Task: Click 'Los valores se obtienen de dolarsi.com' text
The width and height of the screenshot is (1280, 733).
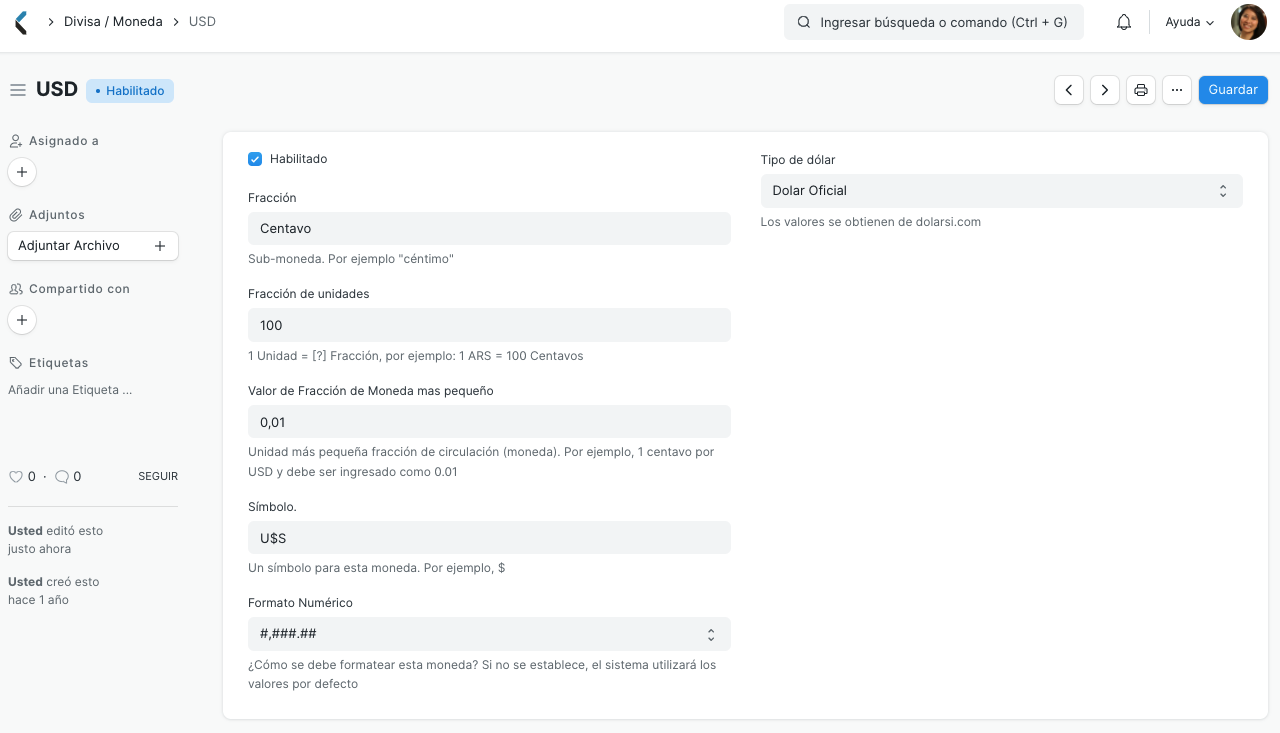Action: [x=870, y=222]
